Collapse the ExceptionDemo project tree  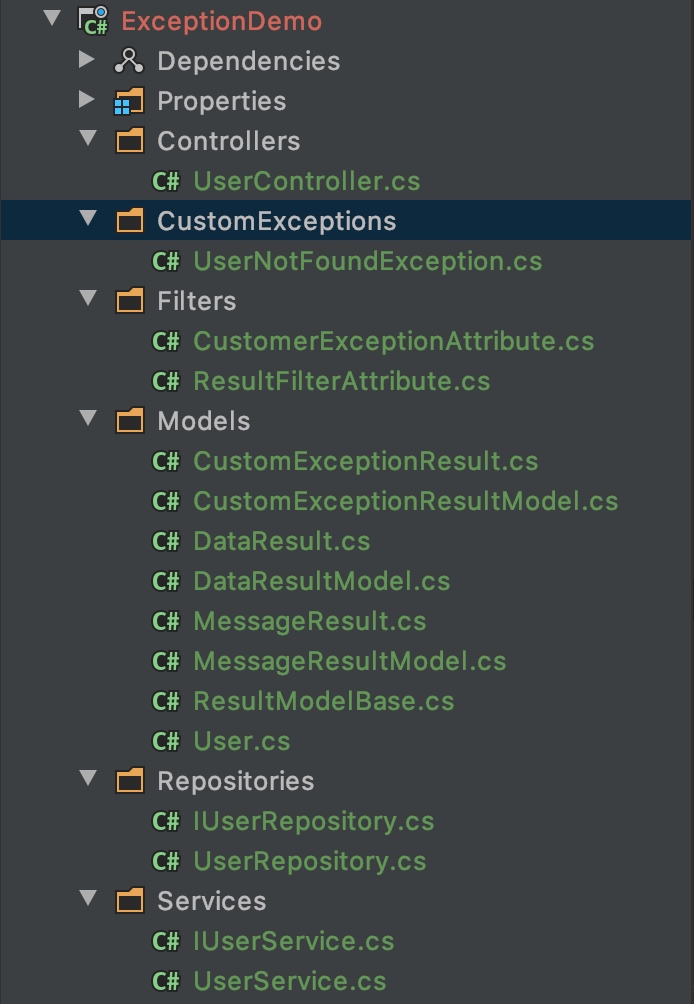pos(52,21)
